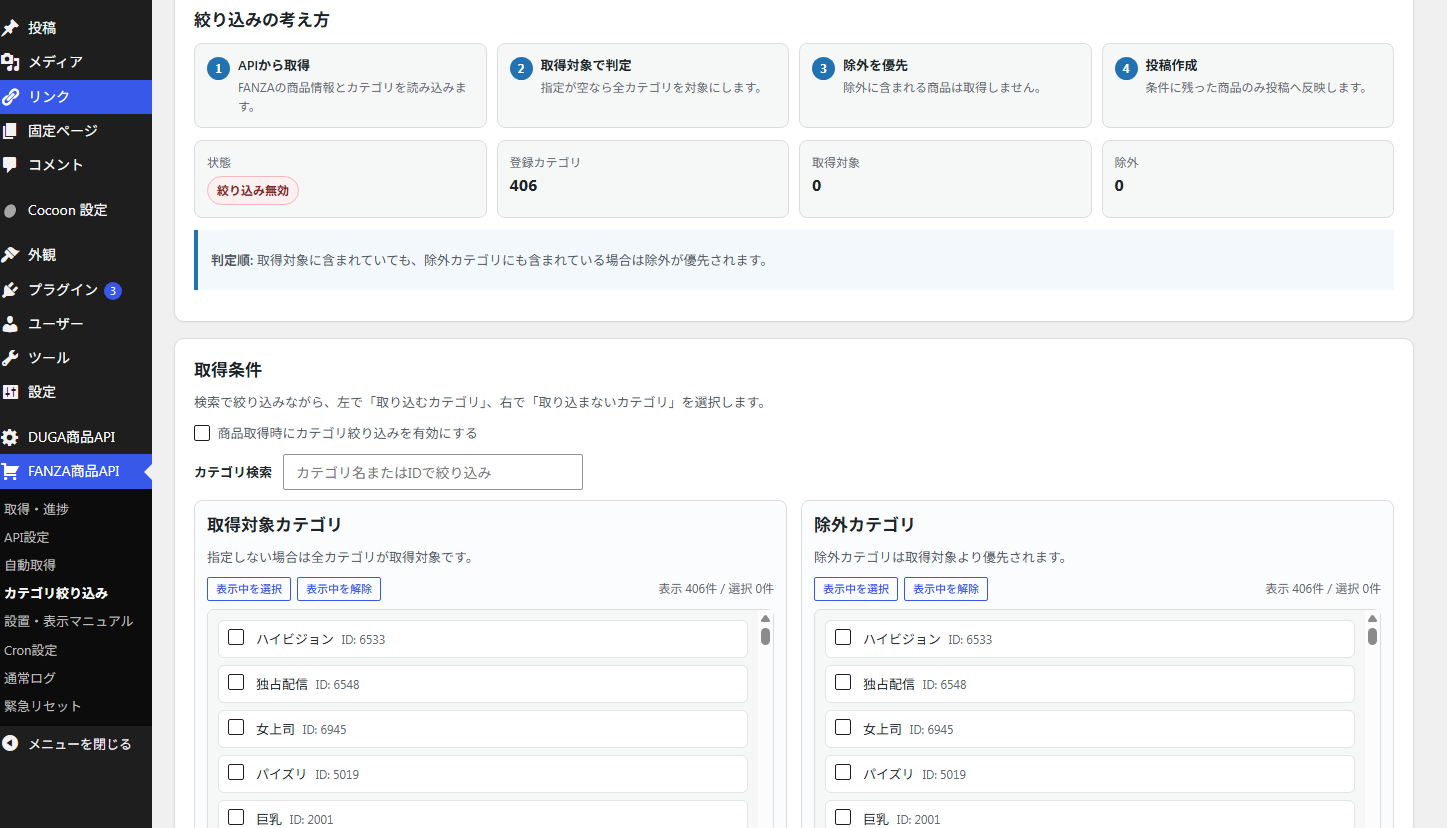The image size is (1447, 828).
Task: Open the ツール menu
Action: [76, 358]
